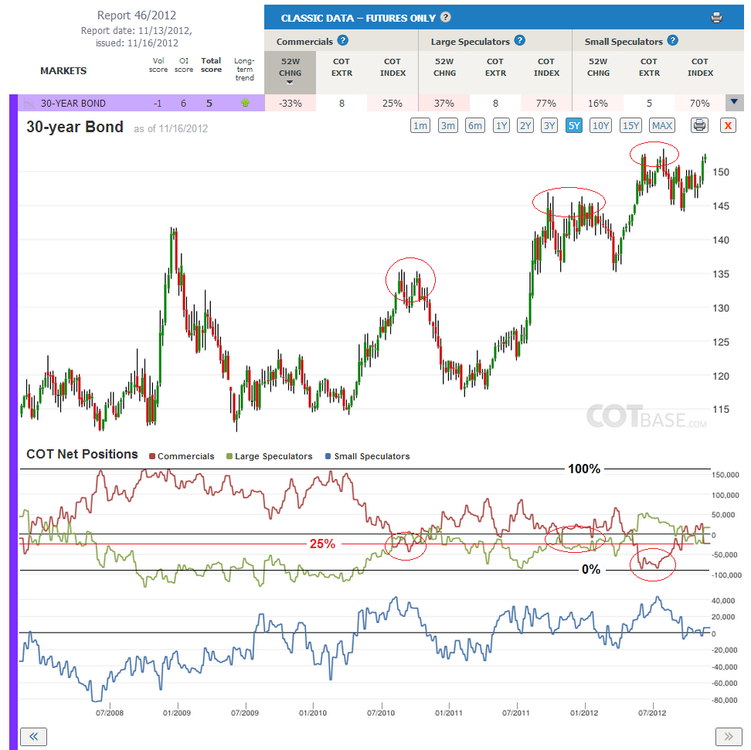The height and width of the screenshot is (750, 751).
Task: Close the 30-year Bond chart panel
Action: click(x=728, y=125)
